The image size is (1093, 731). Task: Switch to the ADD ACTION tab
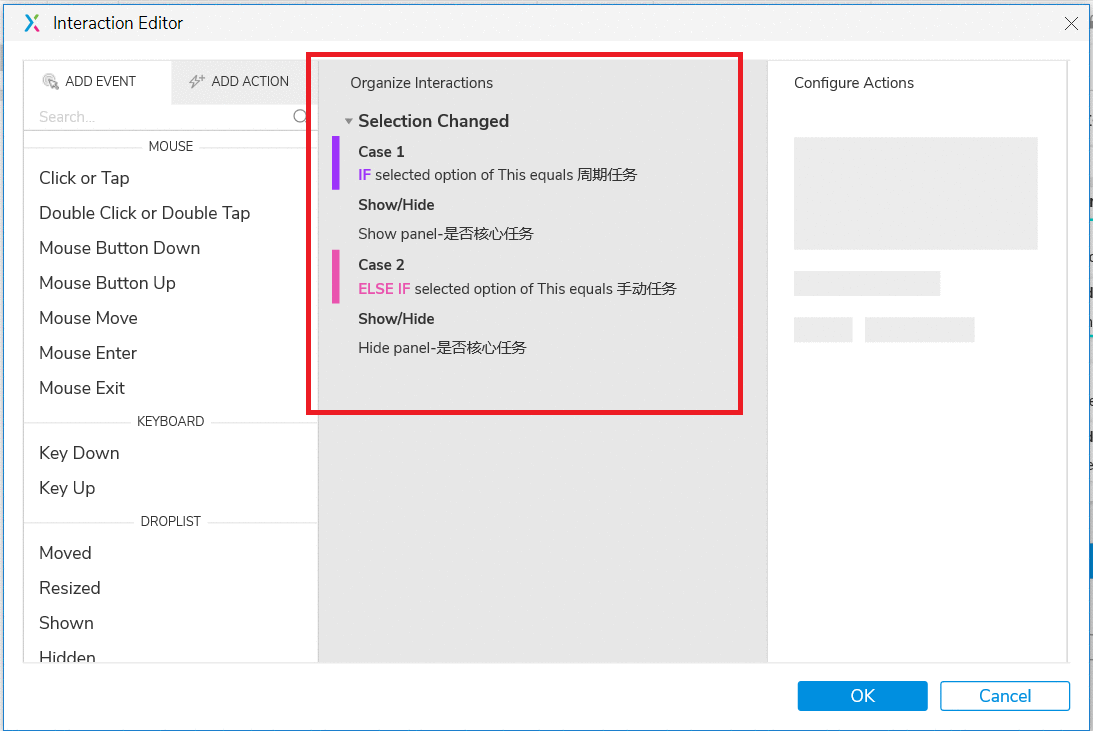click(x=244, y=82)
